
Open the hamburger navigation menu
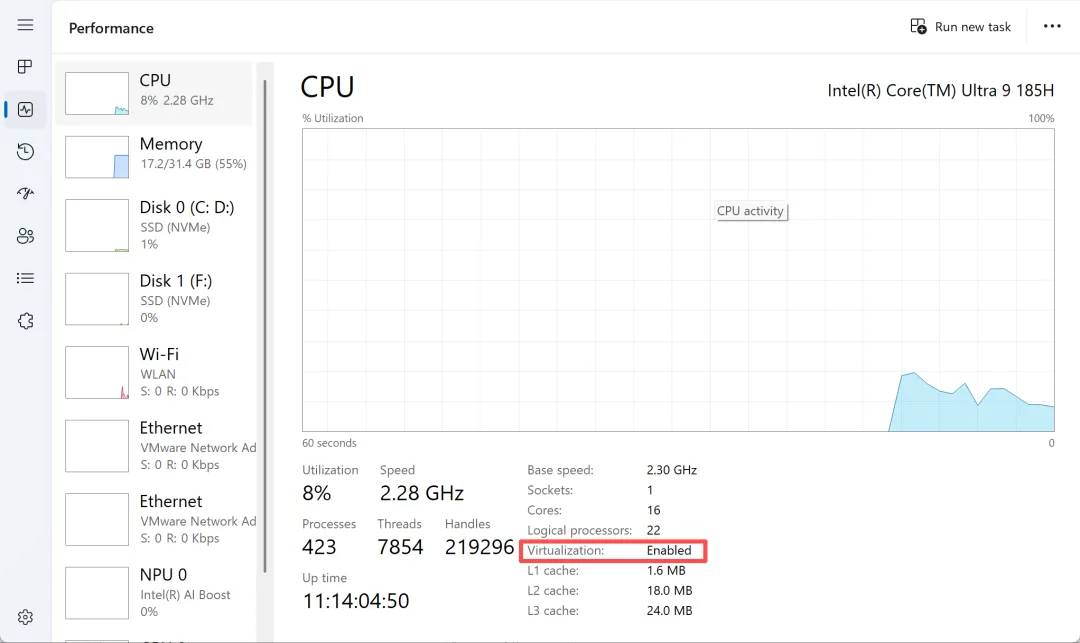(x=25, y=25)
